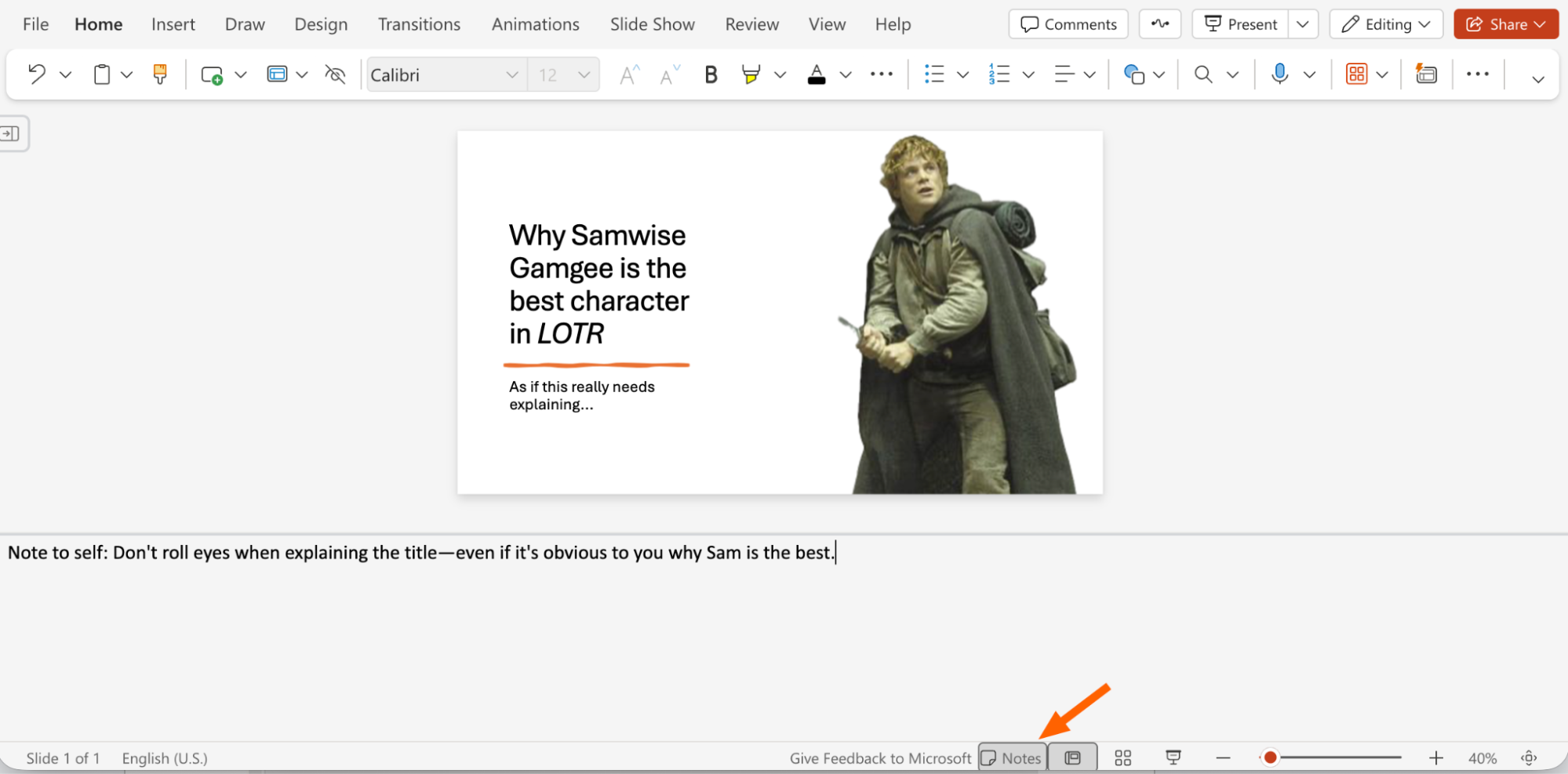
Task: Increase the font size
Action: (629, 74)
